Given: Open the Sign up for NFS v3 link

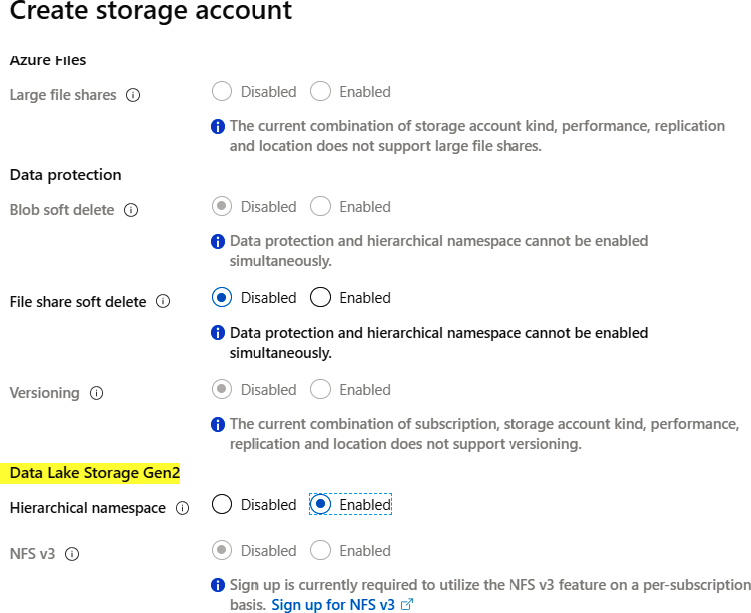Looking at the screenshot, I should coord(333,605).
